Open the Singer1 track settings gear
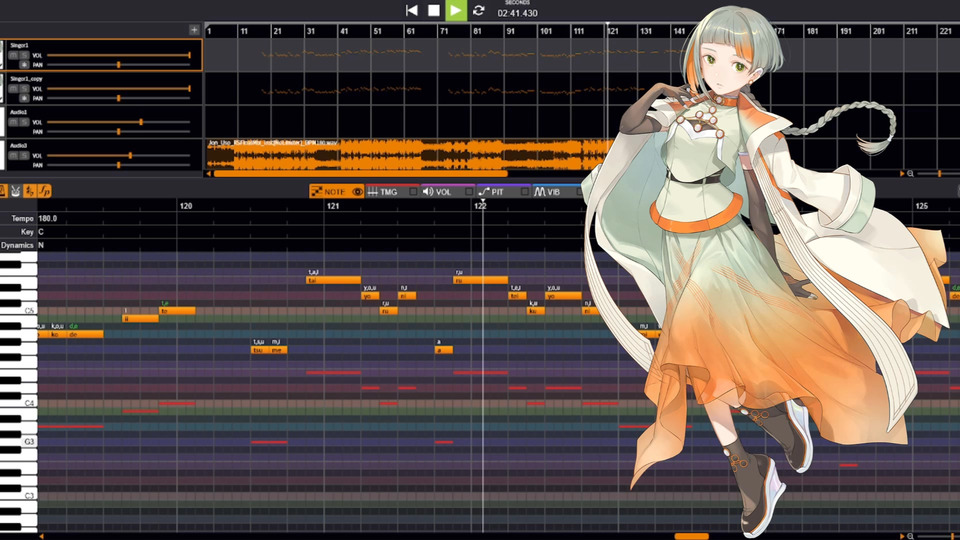This screenshot has width=960, height=540. click(24, 64)
